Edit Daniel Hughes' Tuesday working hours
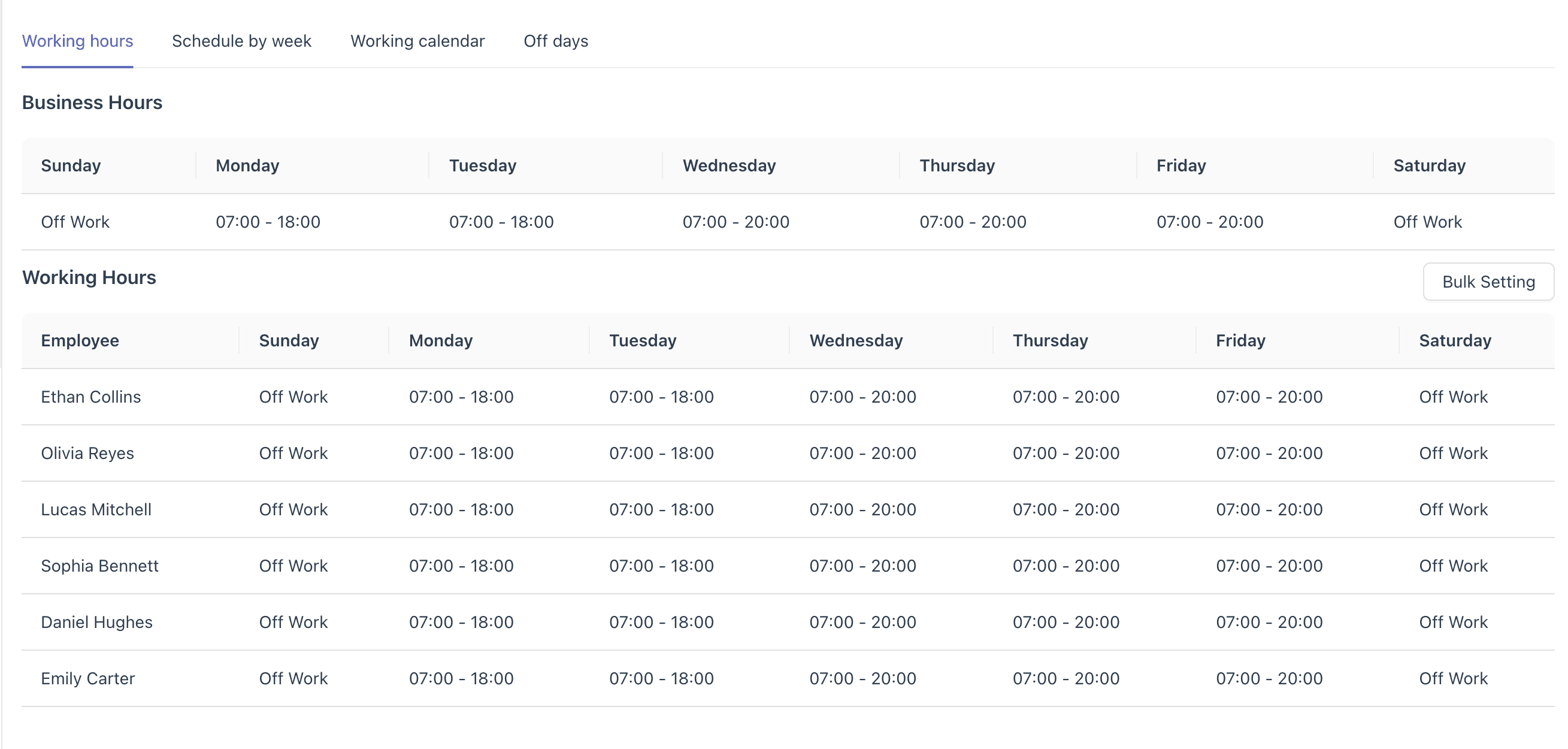The width and height of the screenshot is (1568, 749). (661, 622)
